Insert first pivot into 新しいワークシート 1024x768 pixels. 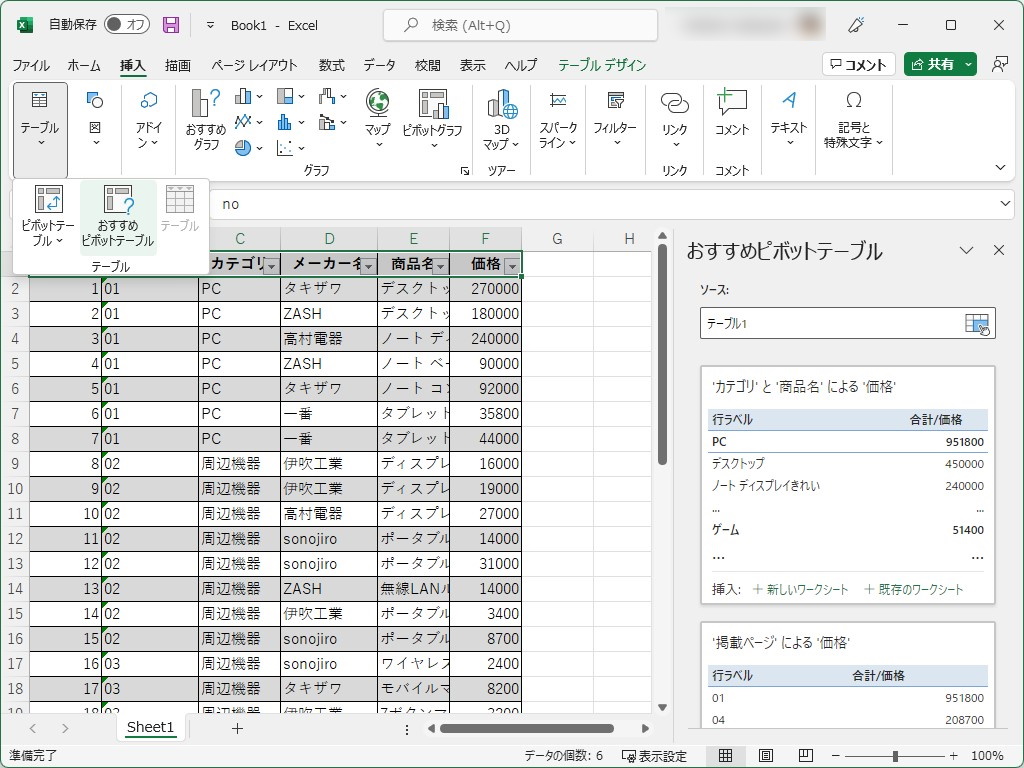[800, 589]
